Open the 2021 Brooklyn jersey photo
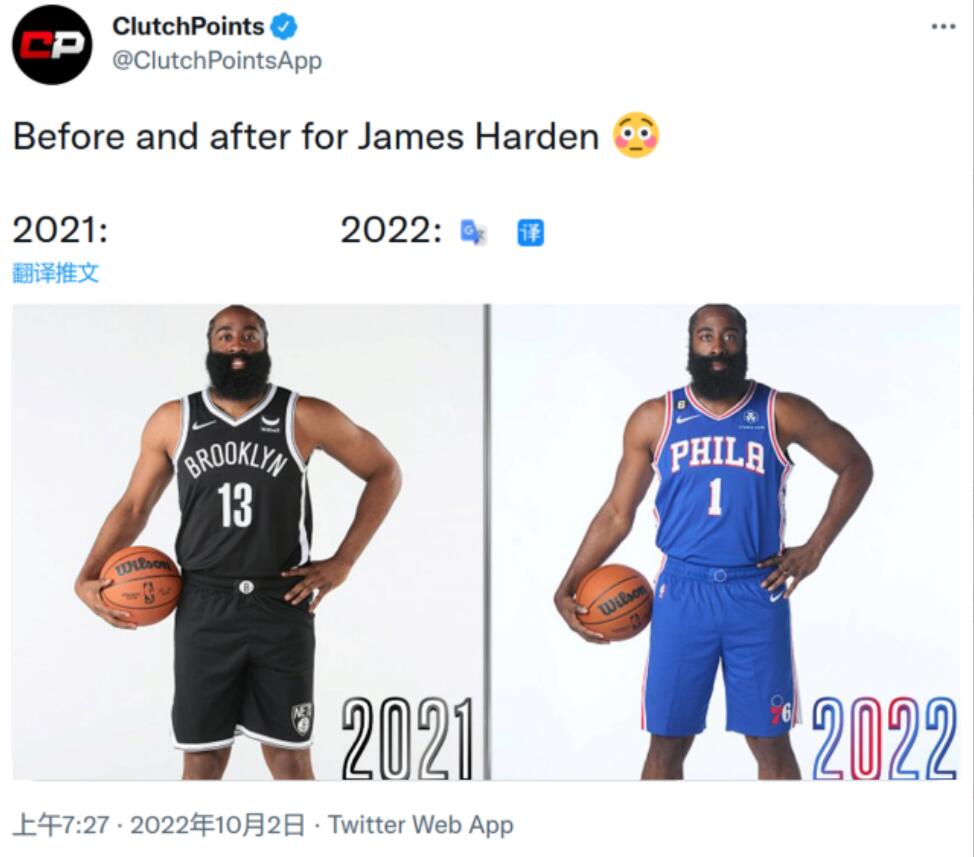 (248, 542)
